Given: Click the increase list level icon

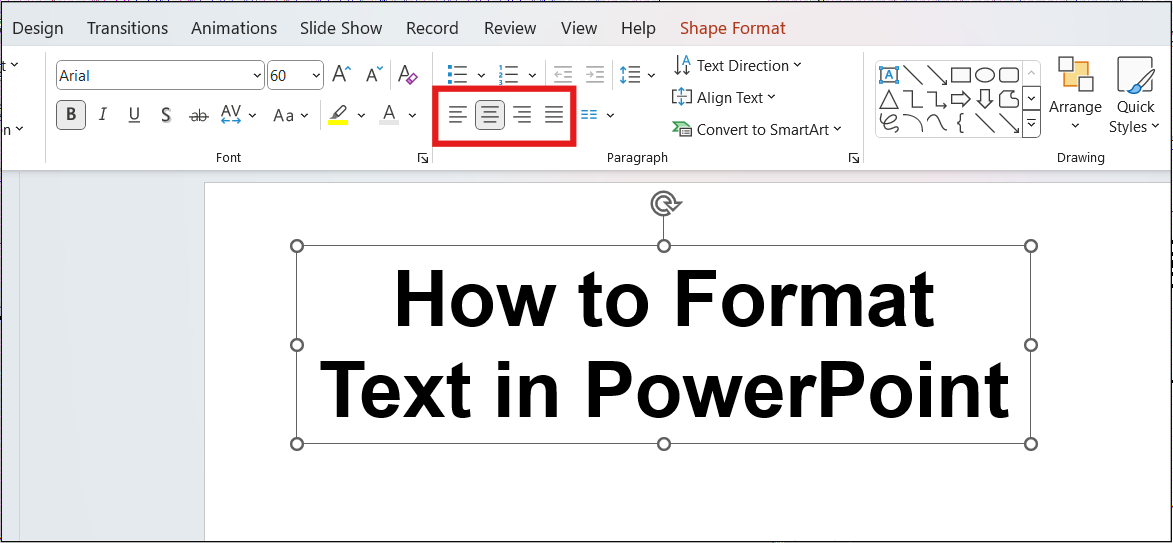Looking at the screenshot, I should [x=595, y=74].
